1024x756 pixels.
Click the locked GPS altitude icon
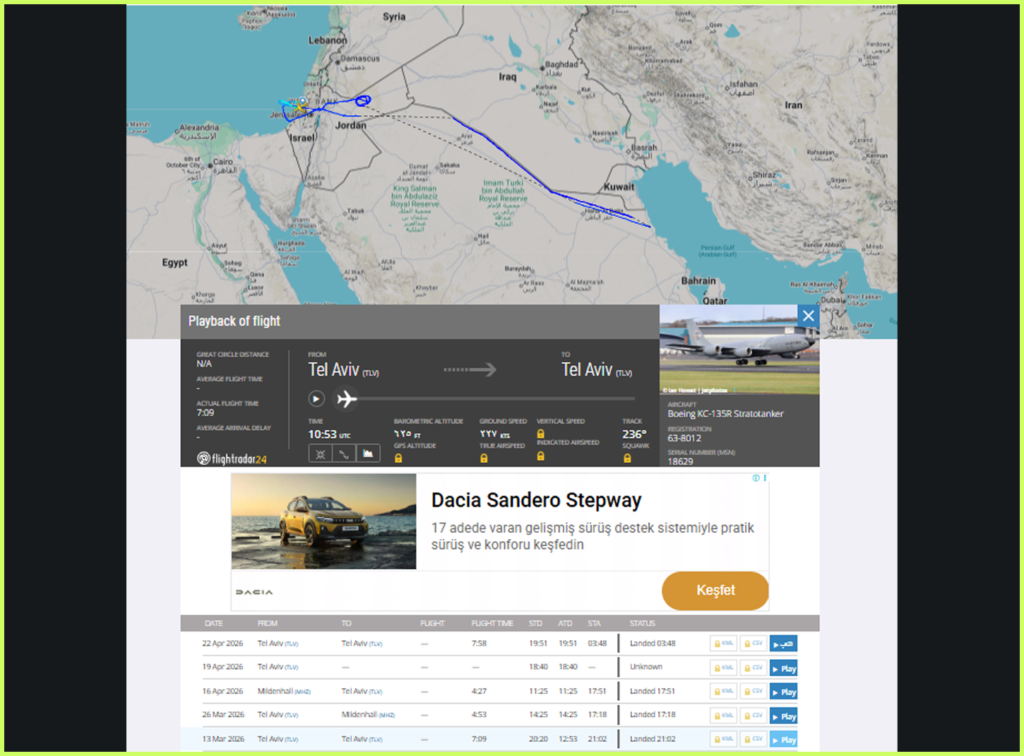pos(398,458)
